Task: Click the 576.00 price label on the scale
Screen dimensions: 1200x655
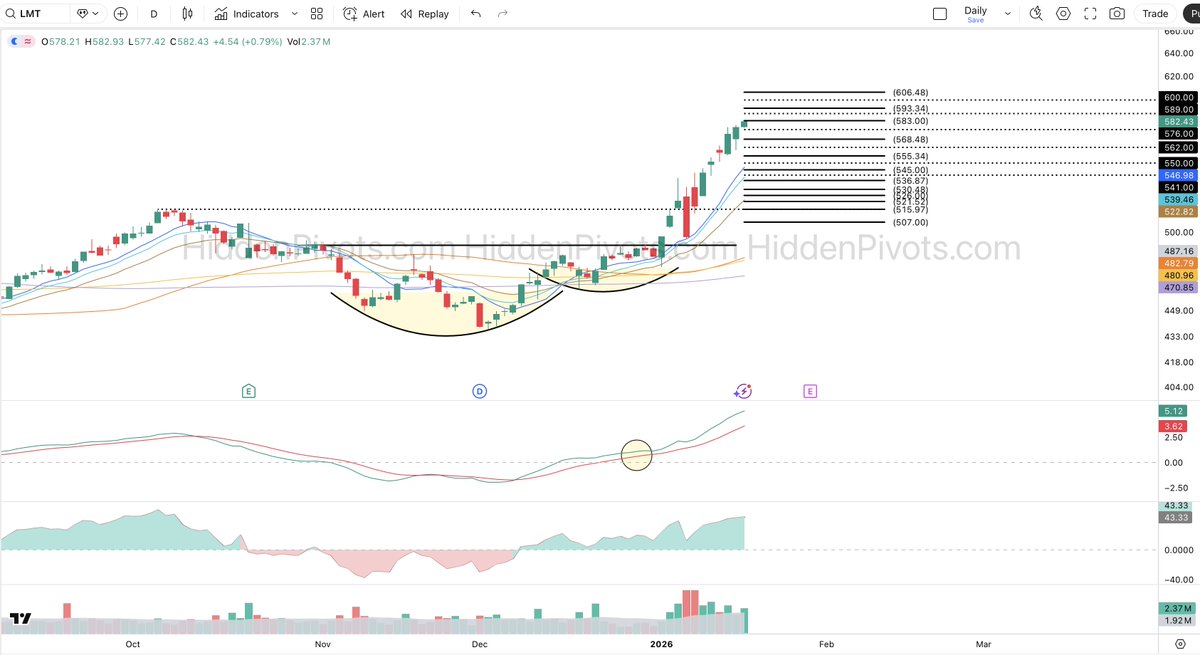Action: click(1180, 133)
